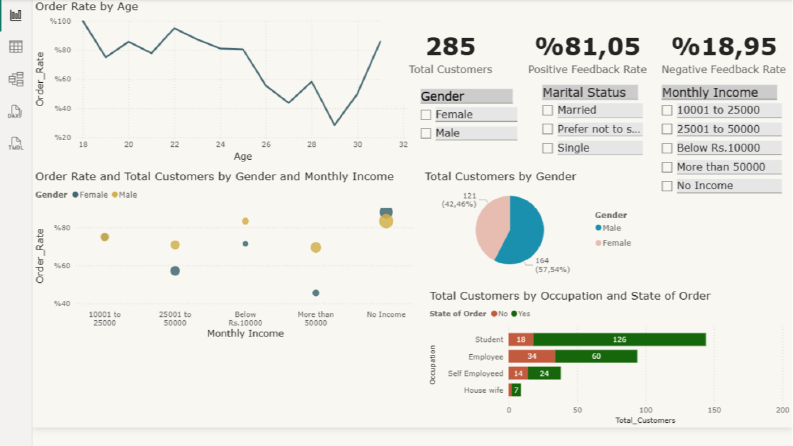Enable 10001 to 25000 income filter
Image resolution: width=793 pixels, height=446 pixels.
(667, 110)
